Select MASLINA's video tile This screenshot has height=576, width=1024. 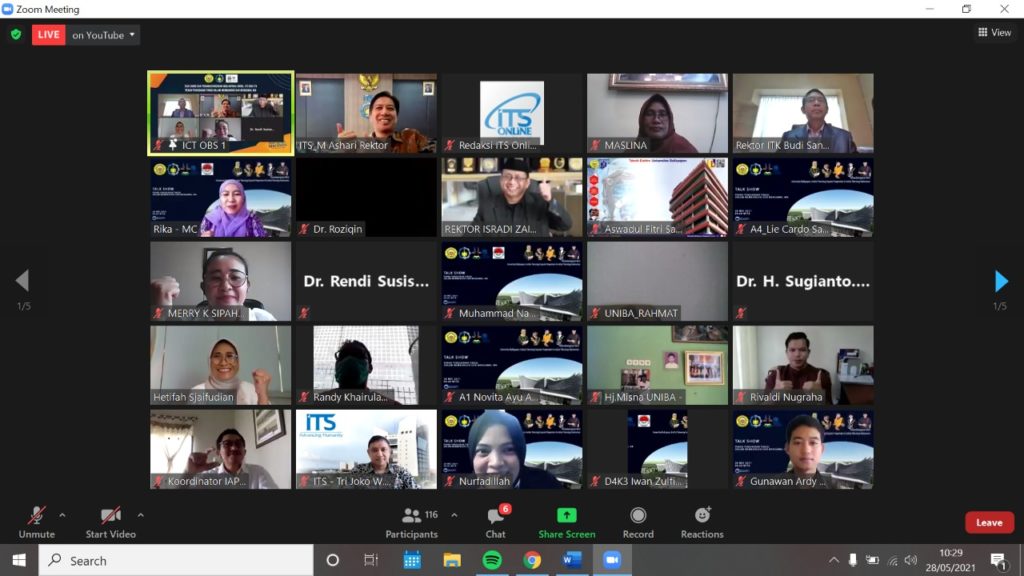click(657, 112)
